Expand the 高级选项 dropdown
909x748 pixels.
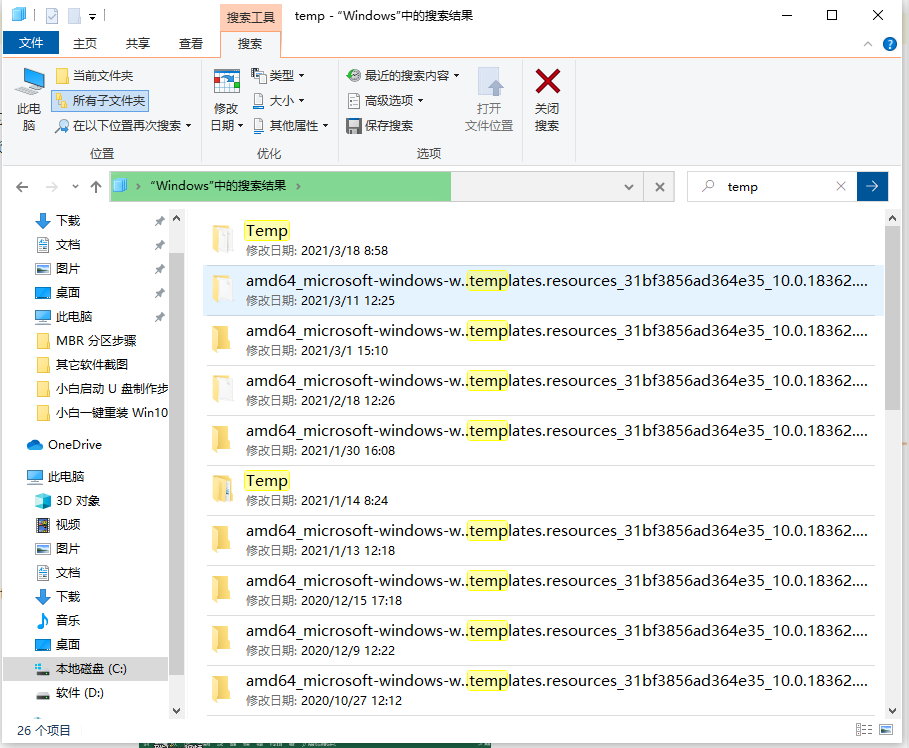[390, 100]
